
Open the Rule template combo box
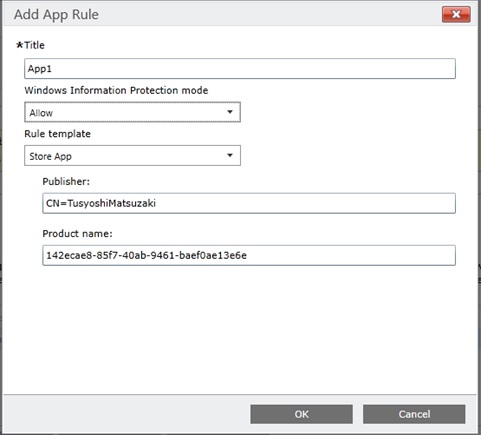(x=132, y=155)
